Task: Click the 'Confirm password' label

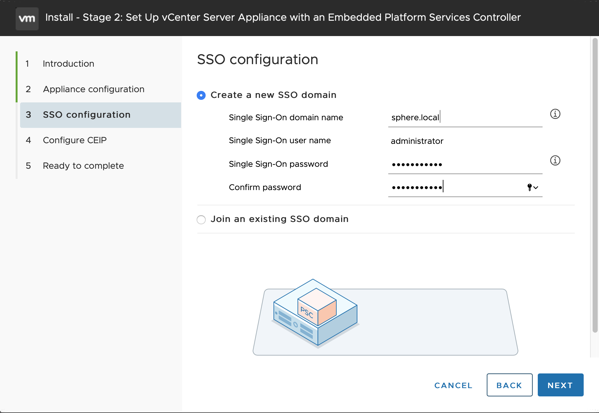Action: [265, 187]
